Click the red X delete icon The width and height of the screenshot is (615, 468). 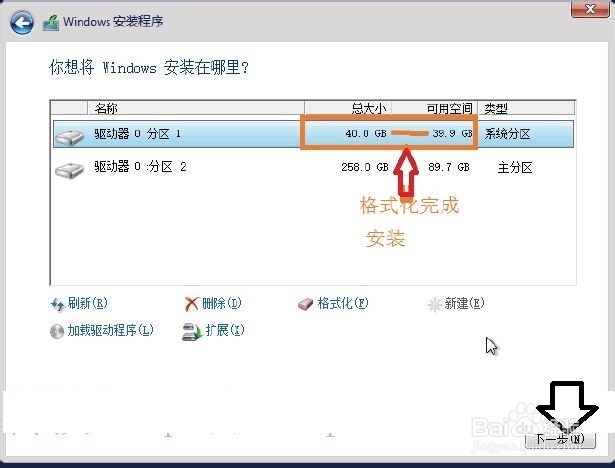(x=191, y=304)
